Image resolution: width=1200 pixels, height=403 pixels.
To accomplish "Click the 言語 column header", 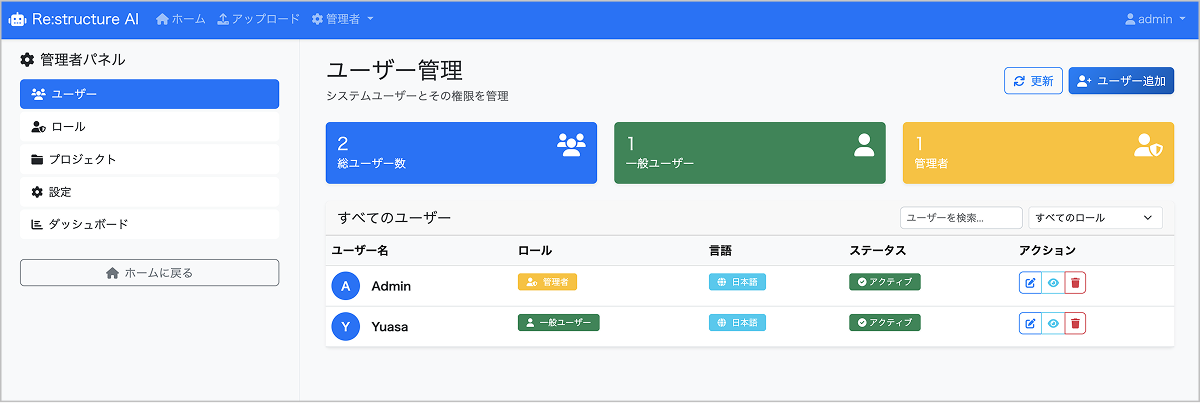I will 720,250.
